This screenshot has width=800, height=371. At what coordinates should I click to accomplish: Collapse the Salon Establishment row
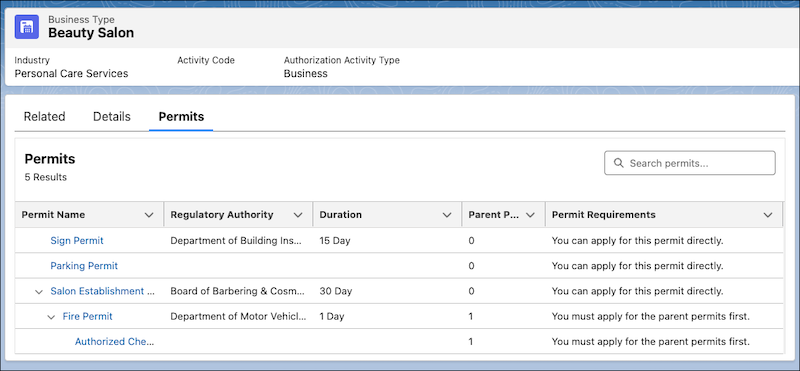[38, 292]
